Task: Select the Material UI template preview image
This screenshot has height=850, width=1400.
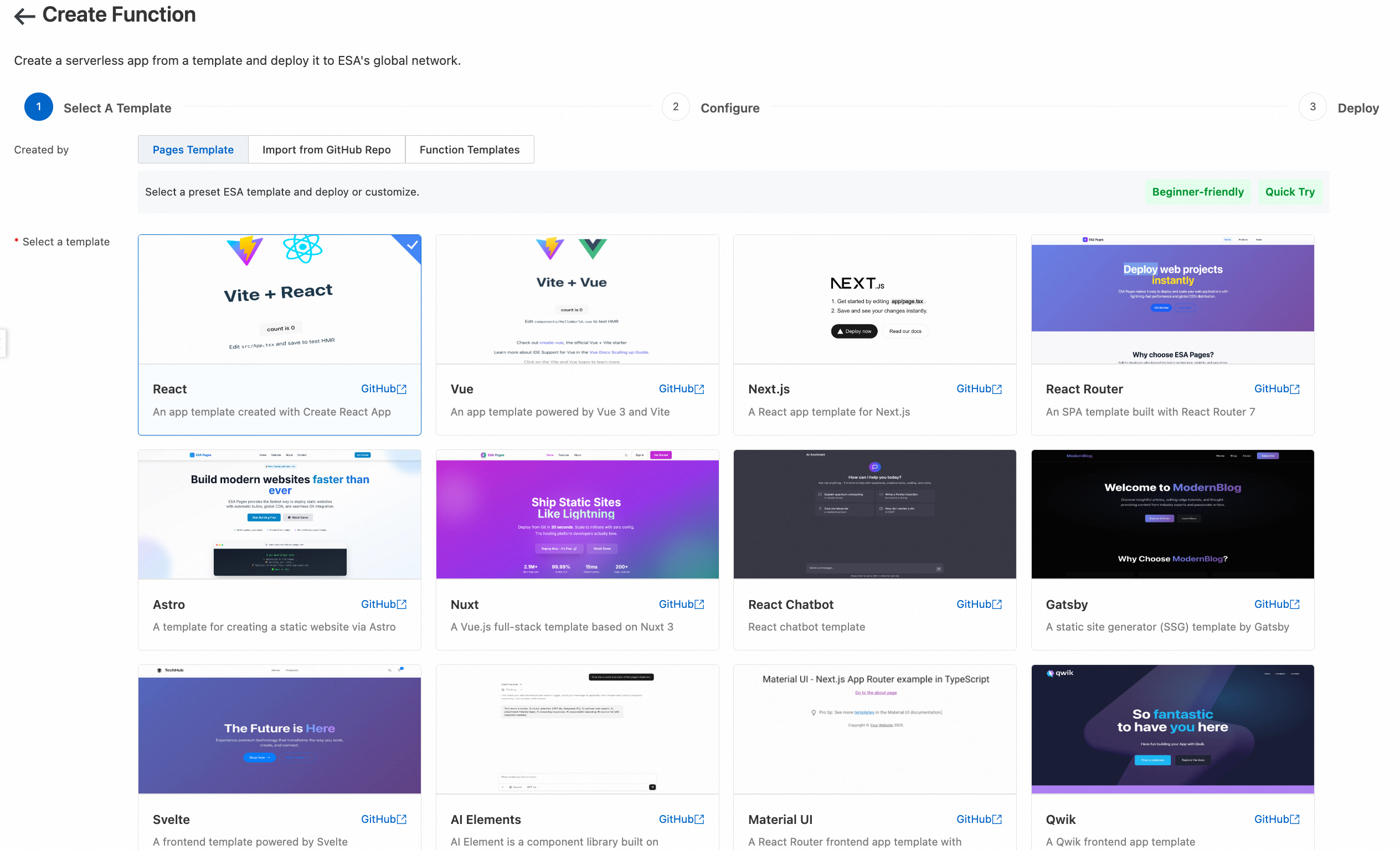Action: [875, 729]
